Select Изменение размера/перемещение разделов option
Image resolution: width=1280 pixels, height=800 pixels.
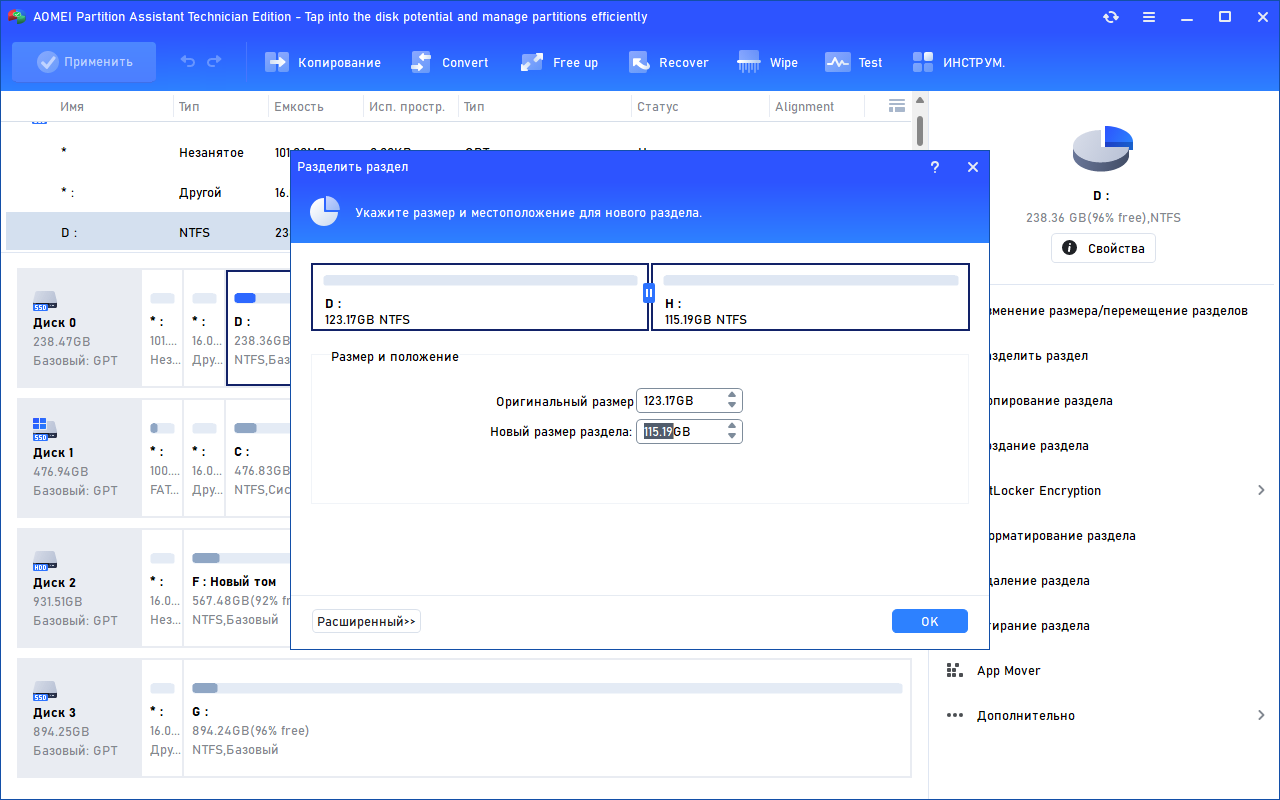pyautogui.click(x=1119, y=311)
